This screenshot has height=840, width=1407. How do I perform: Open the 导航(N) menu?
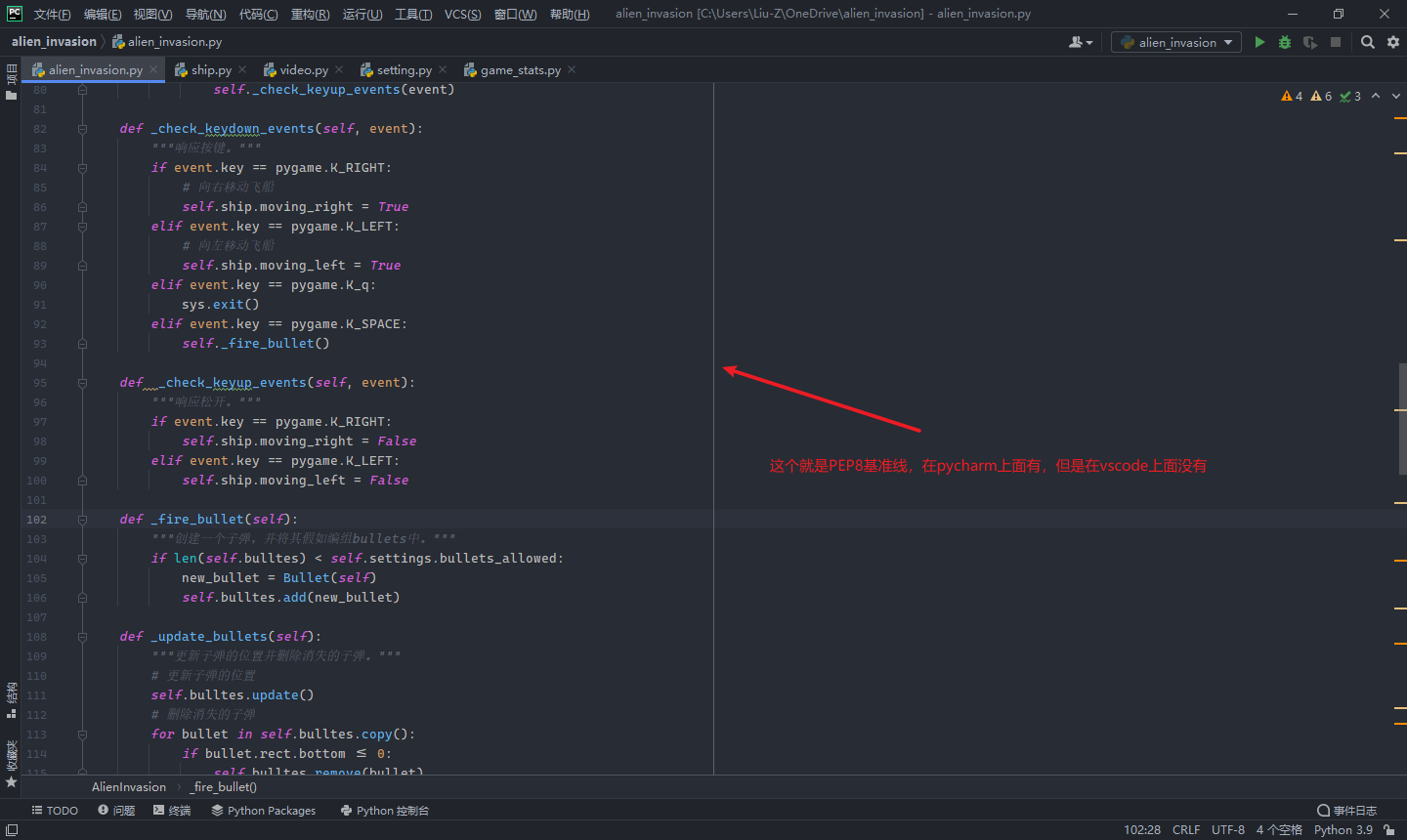click(x=205, y=14)
